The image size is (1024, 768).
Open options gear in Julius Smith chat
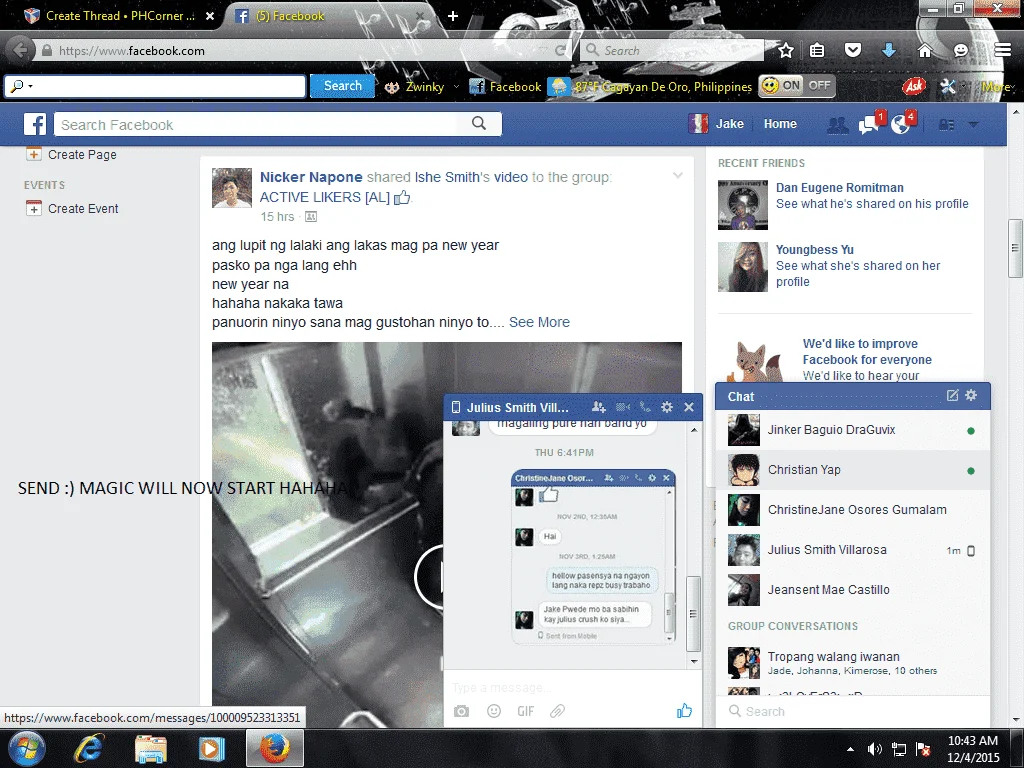(x=667, y=407)
